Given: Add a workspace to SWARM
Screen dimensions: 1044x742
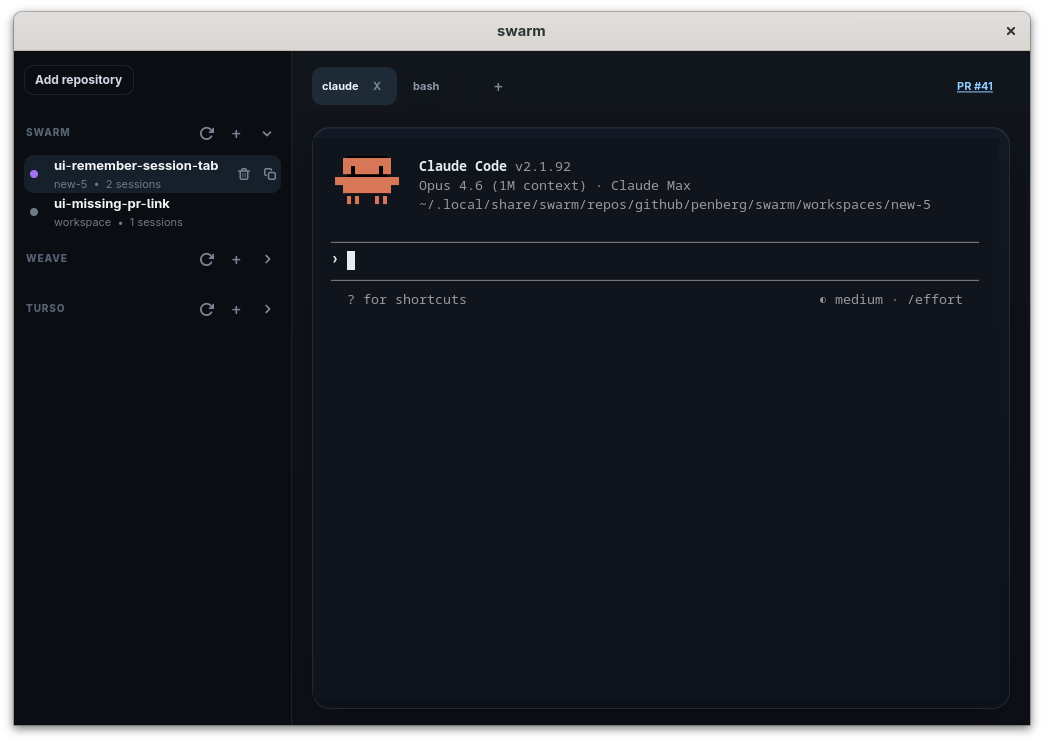Looking at the screenshot, I should (x=236, y=134).
